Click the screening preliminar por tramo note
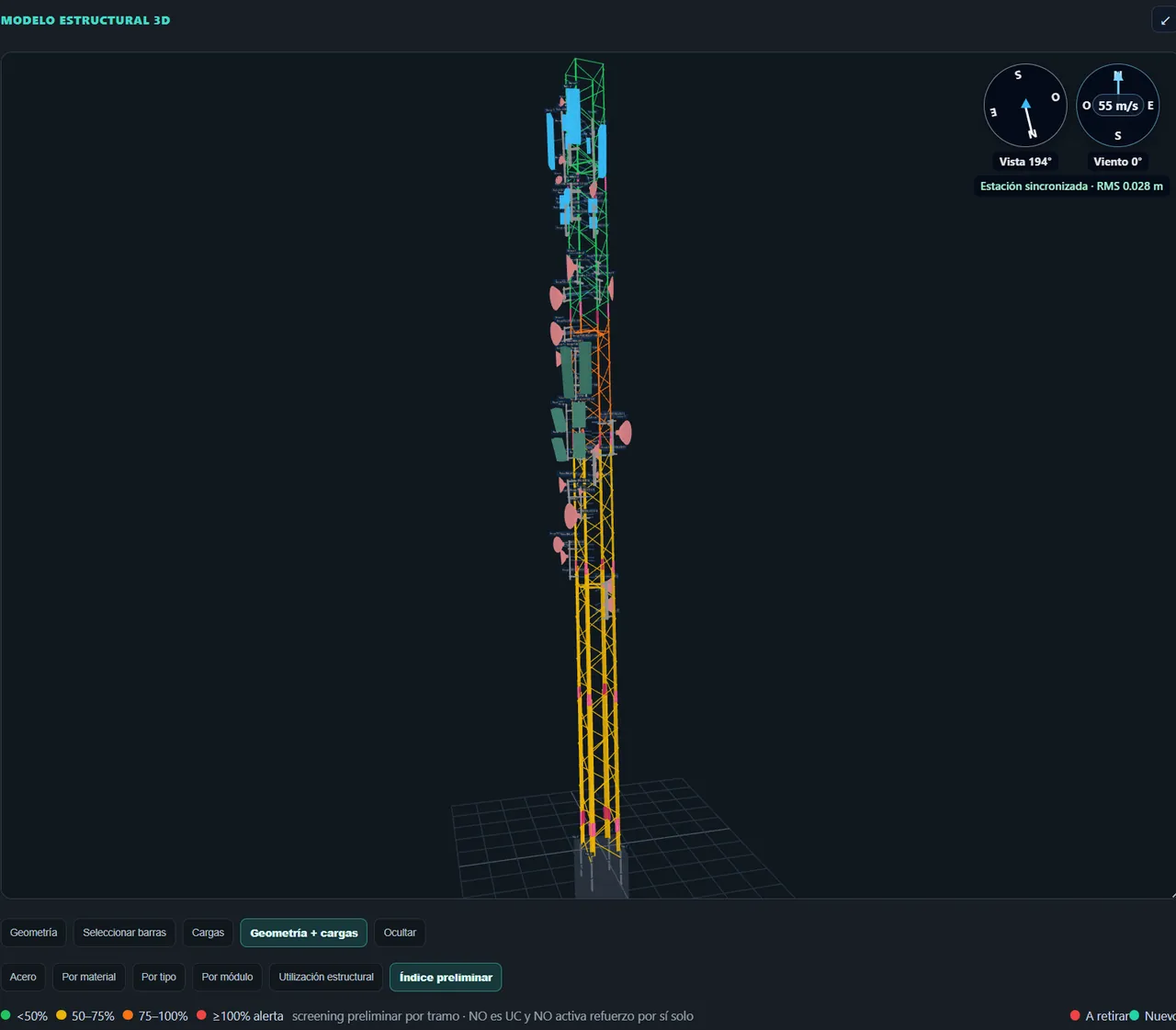This screenshot has width=1176, height=1030. pos(492,1016)
